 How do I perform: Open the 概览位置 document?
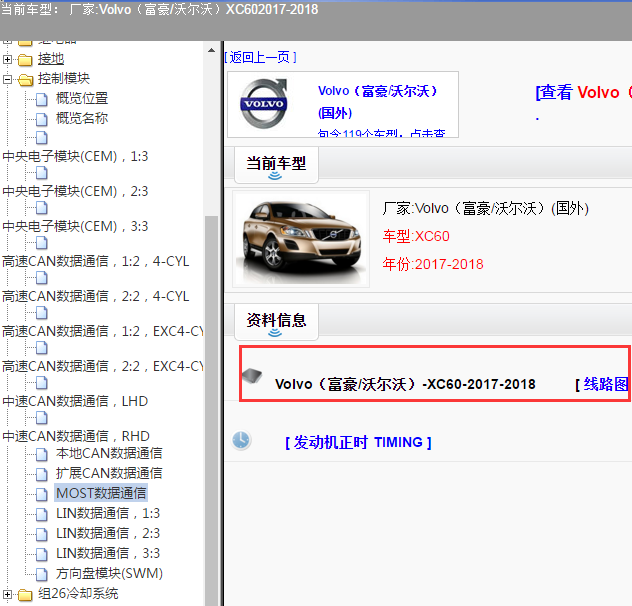82,98
